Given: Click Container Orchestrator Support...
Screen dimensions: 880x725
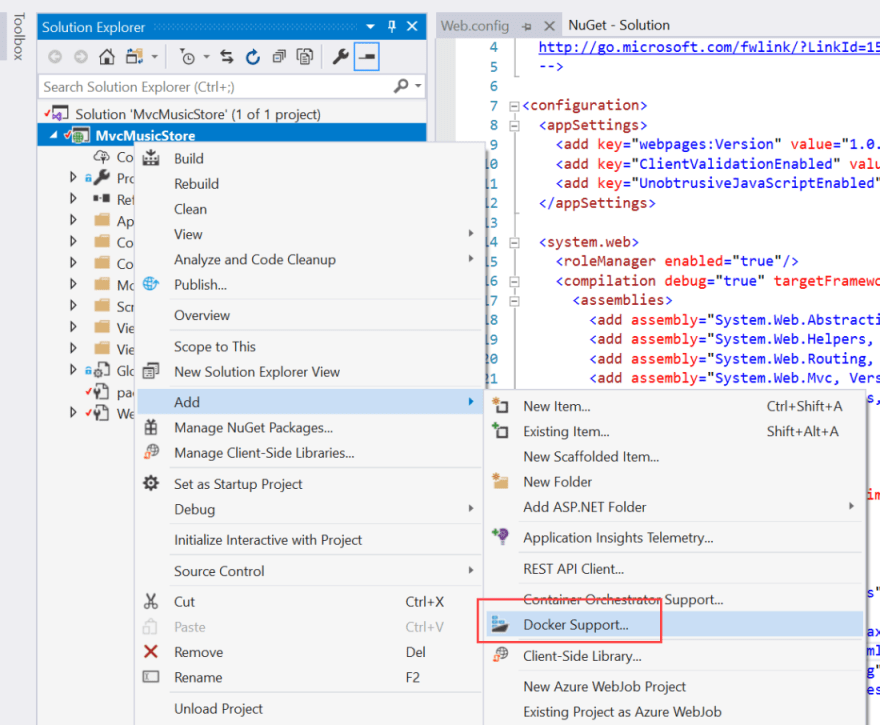Looking at the screenshot, I should coord(675,599).
